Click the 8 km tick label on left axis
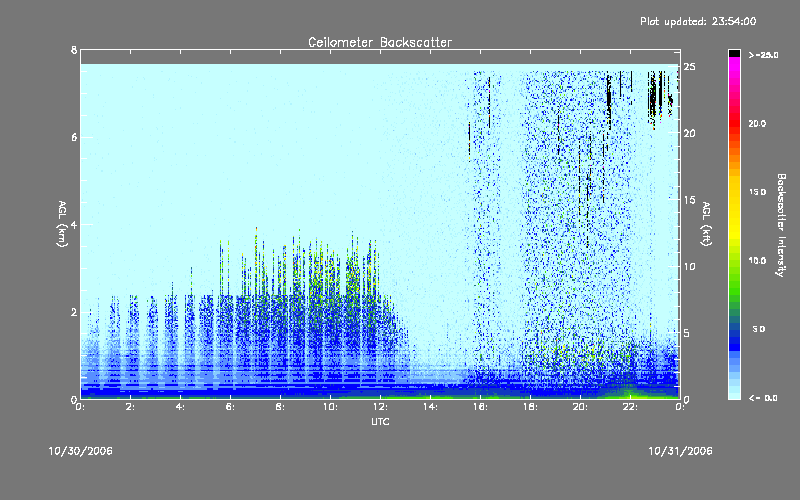This screenshot has height=500, width=800. coord(74,50)
